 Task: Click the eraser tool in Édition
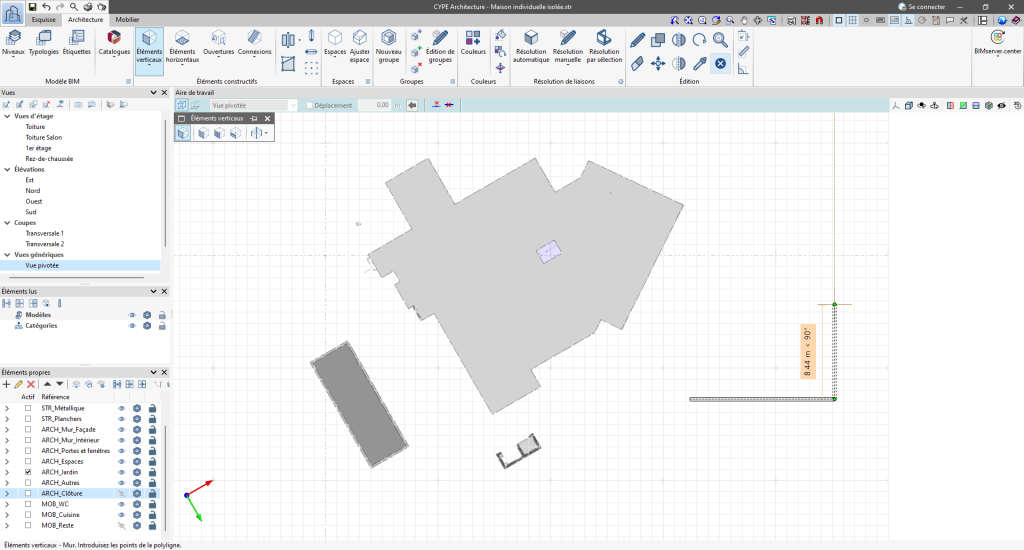638,63
